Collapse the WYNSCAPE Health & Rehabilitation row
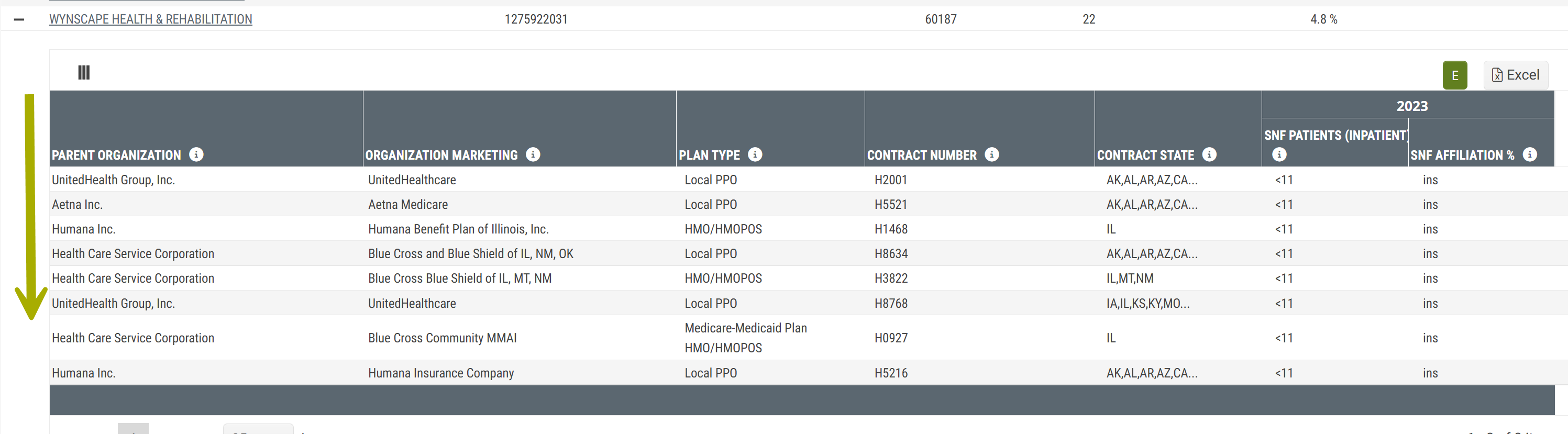 pyautogui.click(x=19, y=19)
